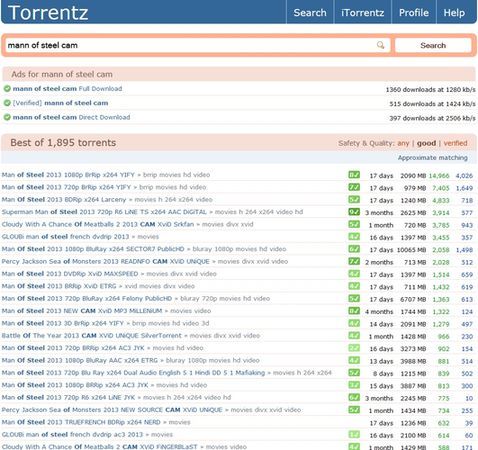This screenshot has height=450, width=478.
Task: Click the seed count '14,966' in first row
Action: coord(439,175)
